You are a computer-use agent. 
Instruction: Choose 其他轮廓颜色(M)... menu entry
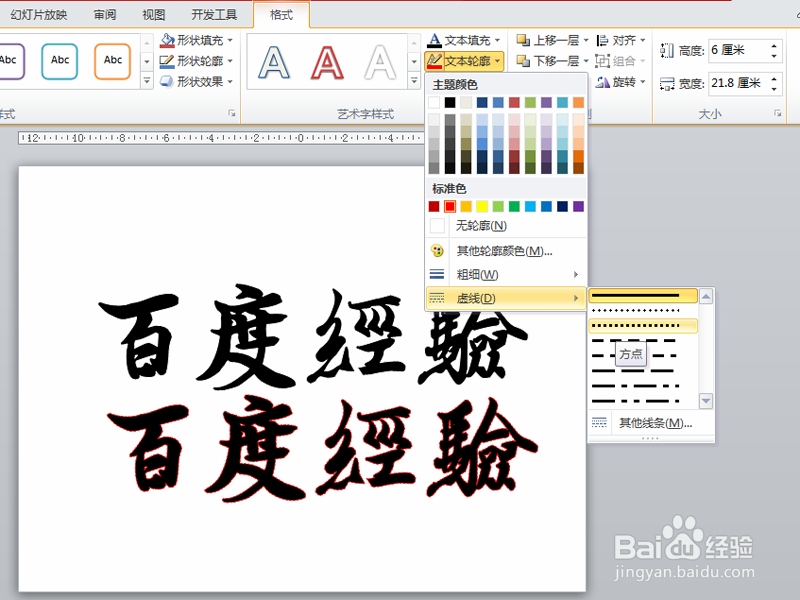coord(506,251)
